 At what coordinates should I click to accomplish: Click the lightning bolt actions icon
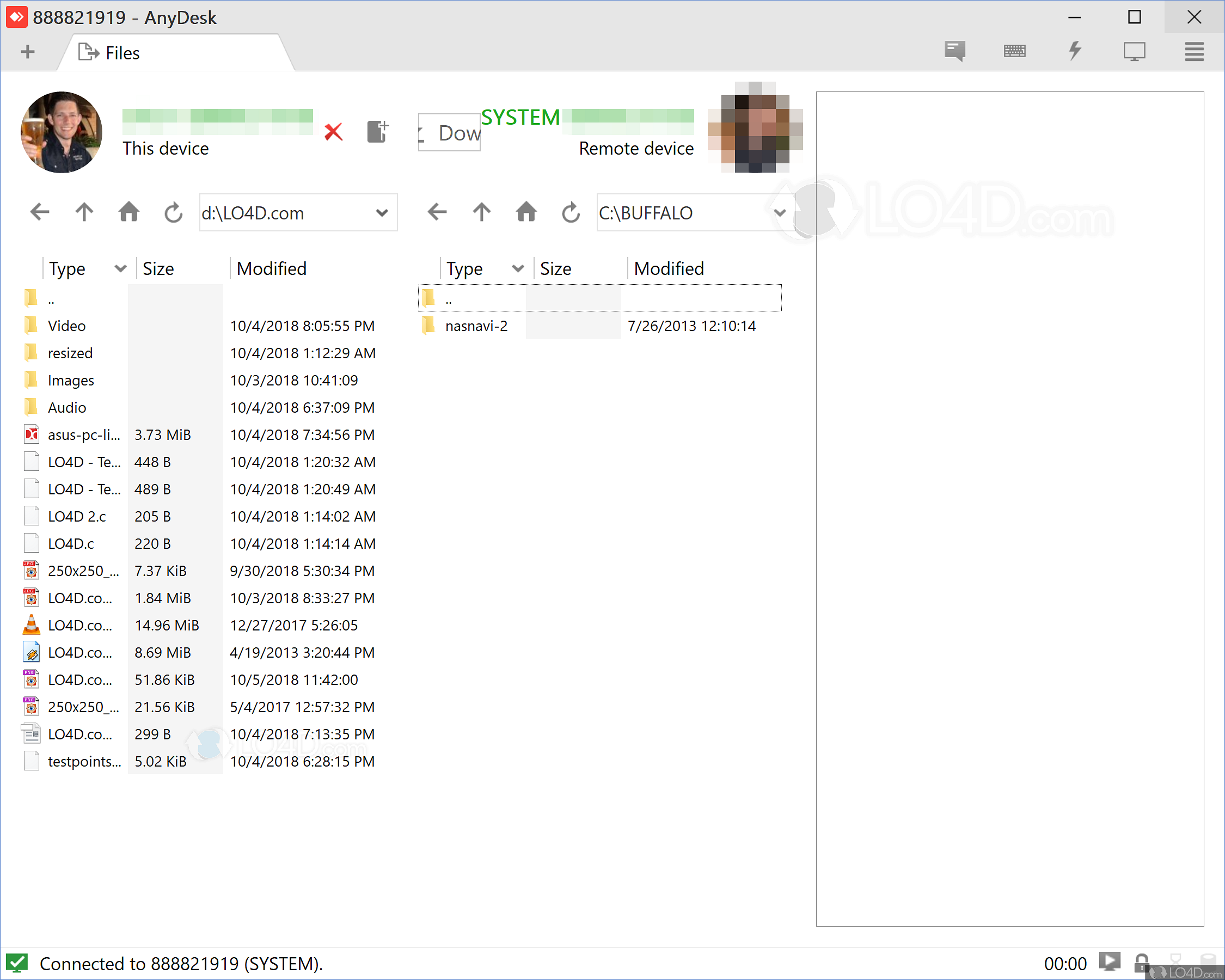point(1074,51)
